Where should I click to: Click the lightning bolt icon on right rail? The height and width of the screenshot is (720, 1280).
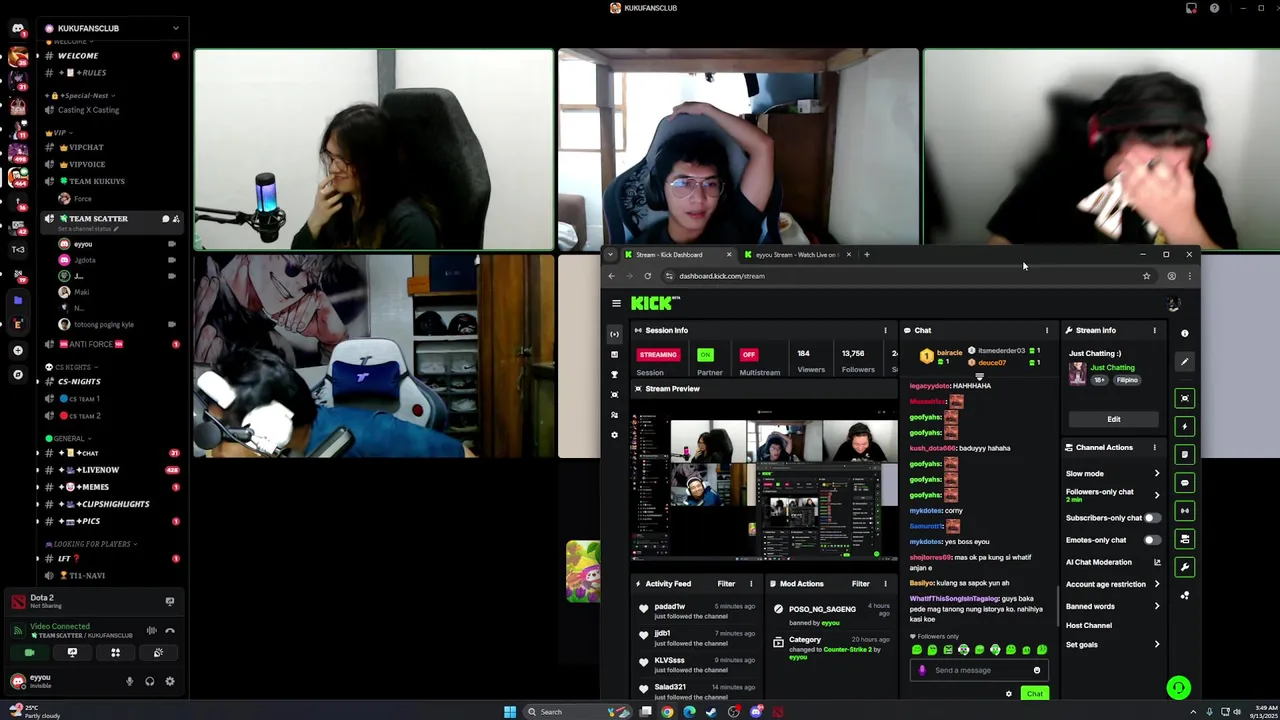click(1185, 426)
